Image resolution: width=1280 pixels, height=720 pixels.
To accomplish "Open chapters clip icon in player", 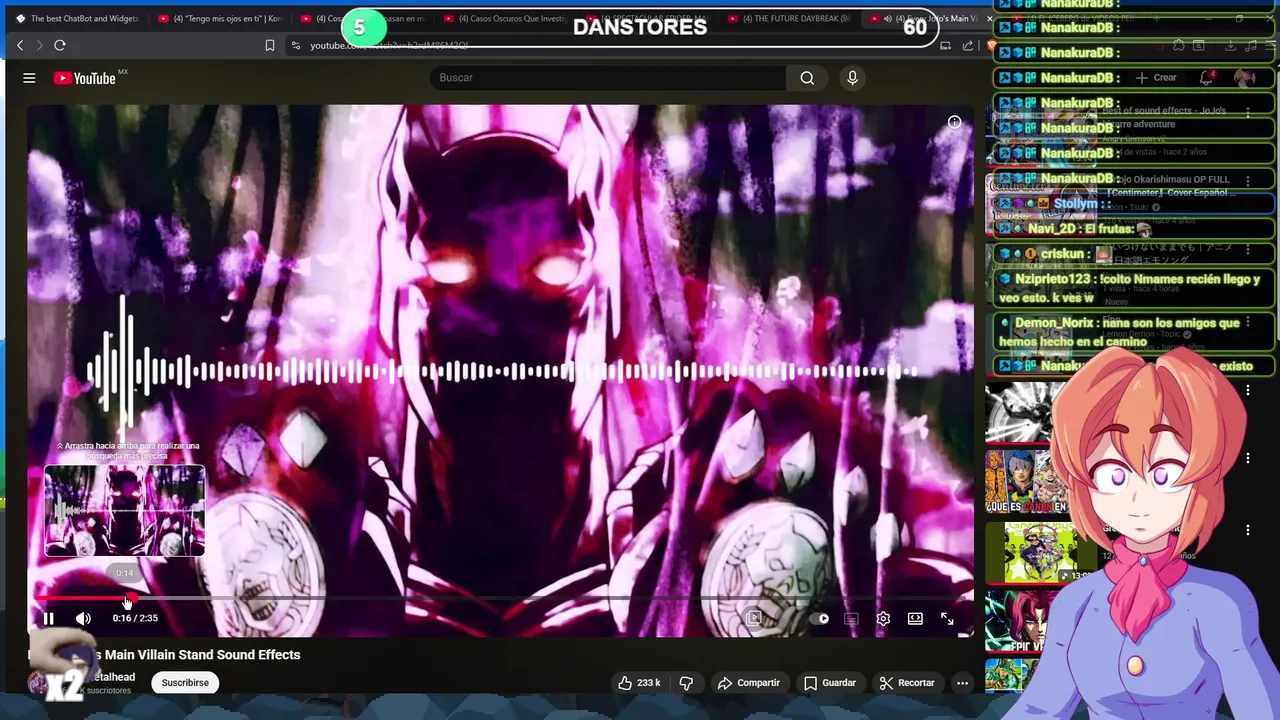I will pyautogui.click(x=754, y=618).
